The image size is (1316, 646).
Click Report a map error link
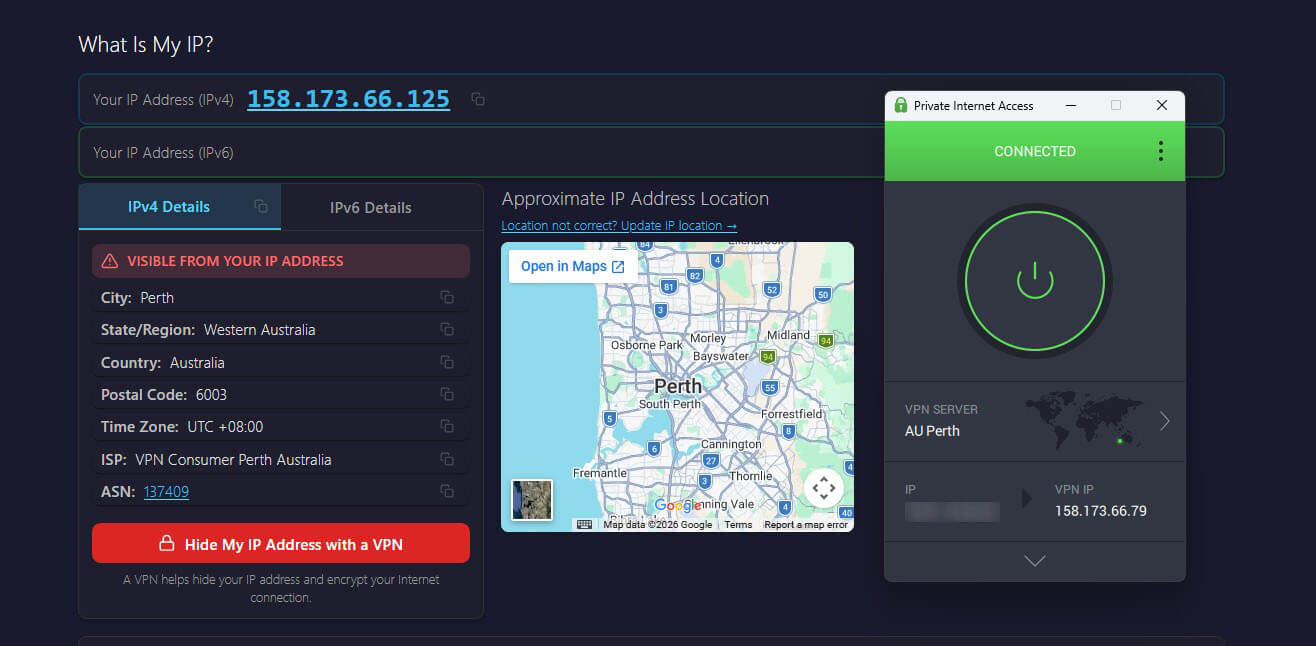(x=806, y=524)
